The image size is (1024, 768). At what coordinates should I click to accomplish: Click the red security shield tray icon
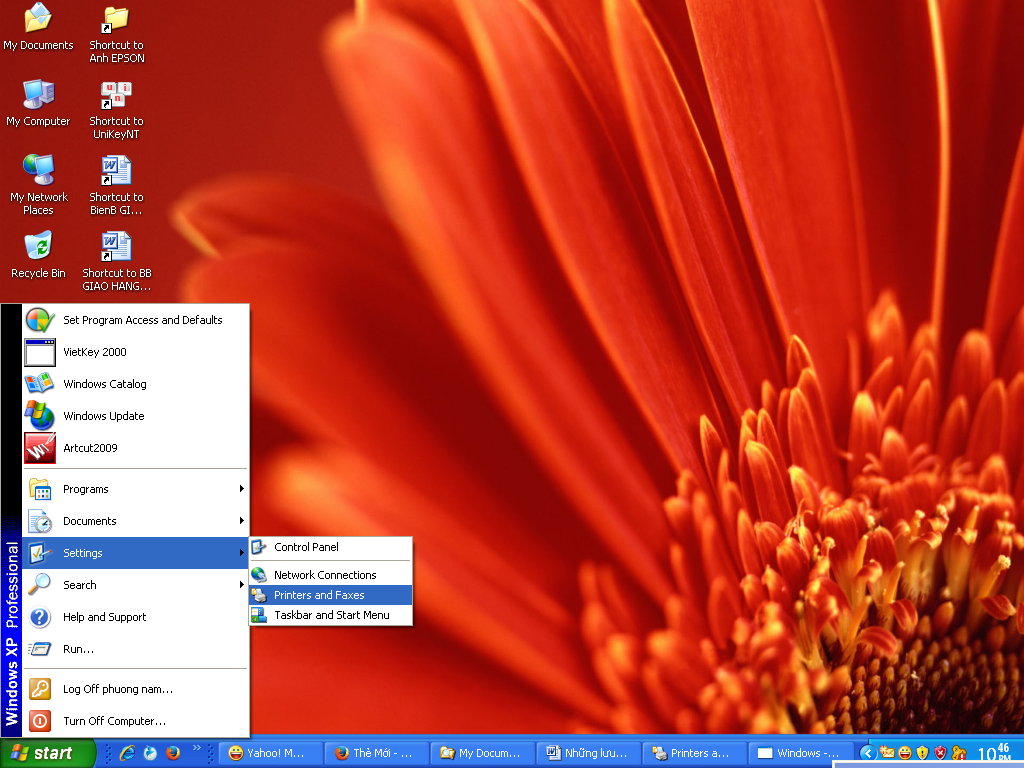[940, 753]
